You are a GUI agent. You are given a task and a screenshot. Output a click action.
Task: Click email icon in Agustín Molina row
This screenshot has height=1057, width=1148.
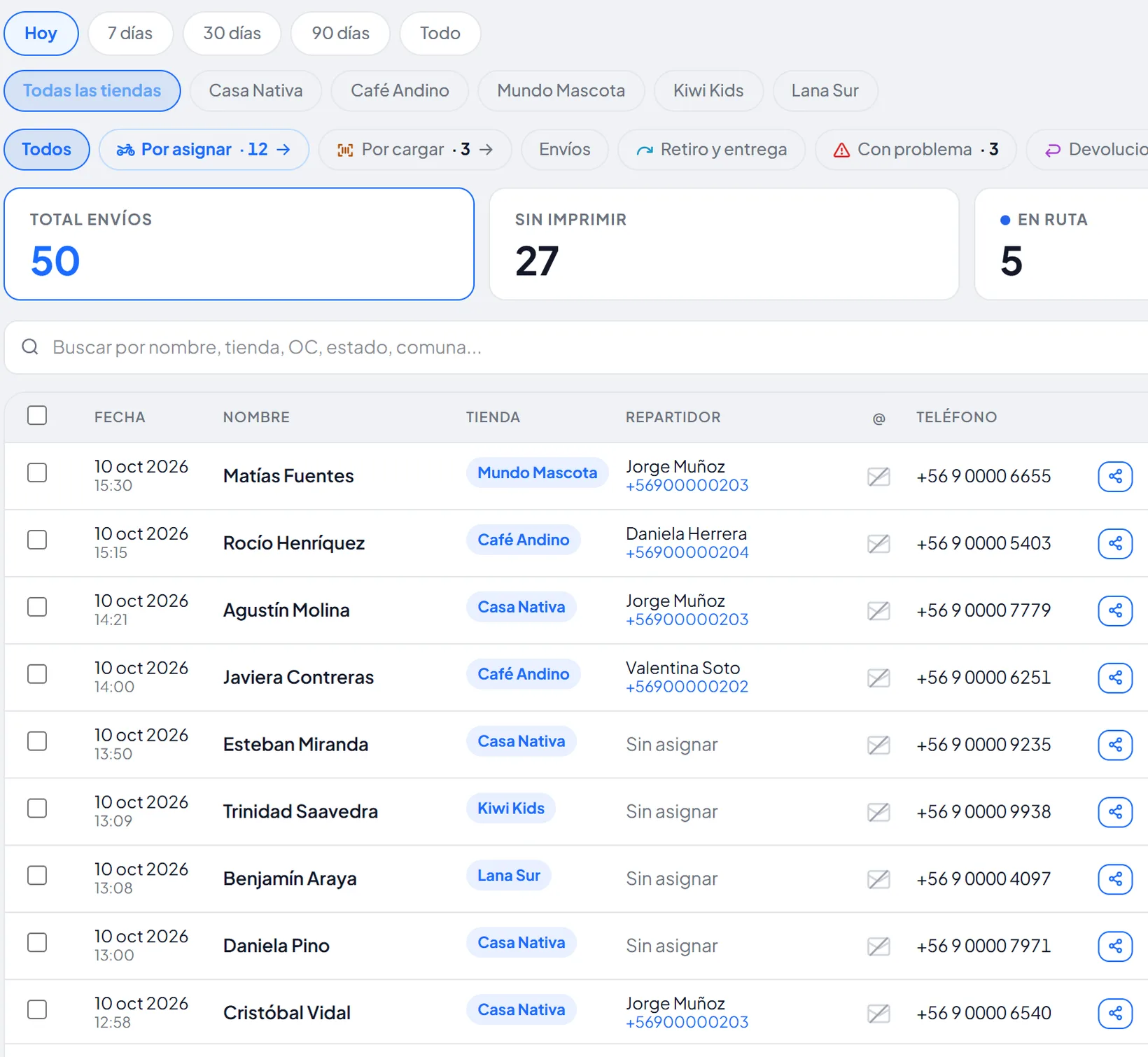coord(878,611)
